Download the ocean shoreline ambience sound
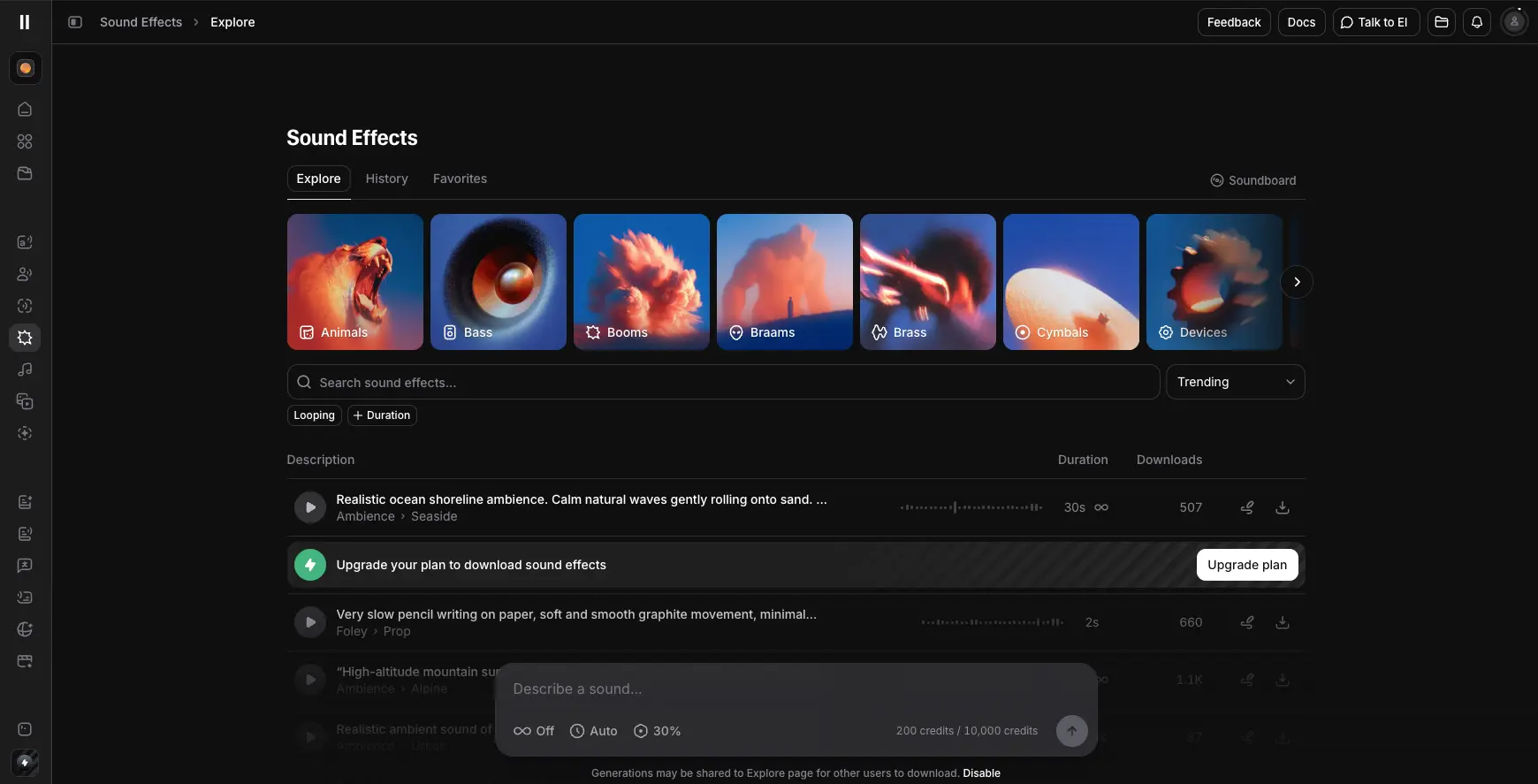 click(1283, 507)
